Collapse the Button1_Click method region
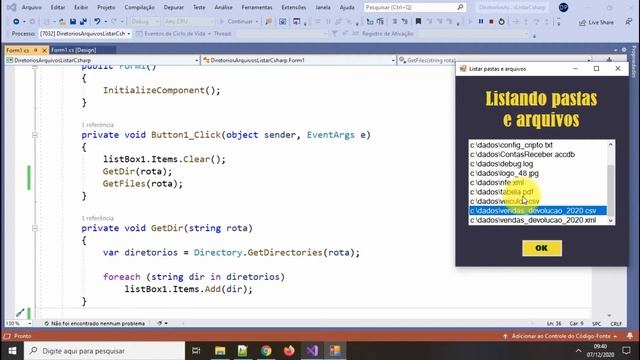 coord(35,135)
